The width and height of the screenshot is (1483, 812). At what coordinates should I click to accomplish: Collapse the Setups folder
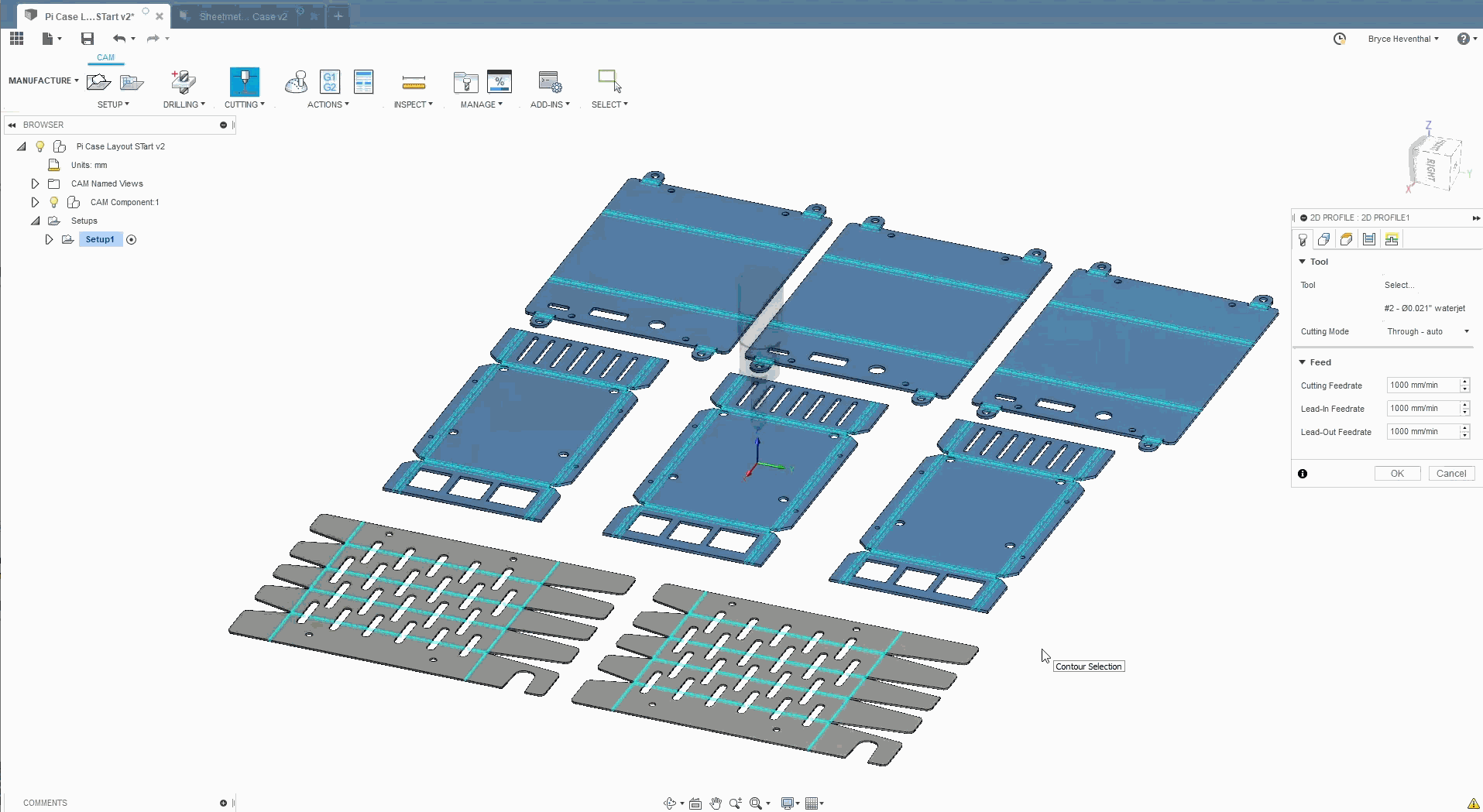pos(35,221)
